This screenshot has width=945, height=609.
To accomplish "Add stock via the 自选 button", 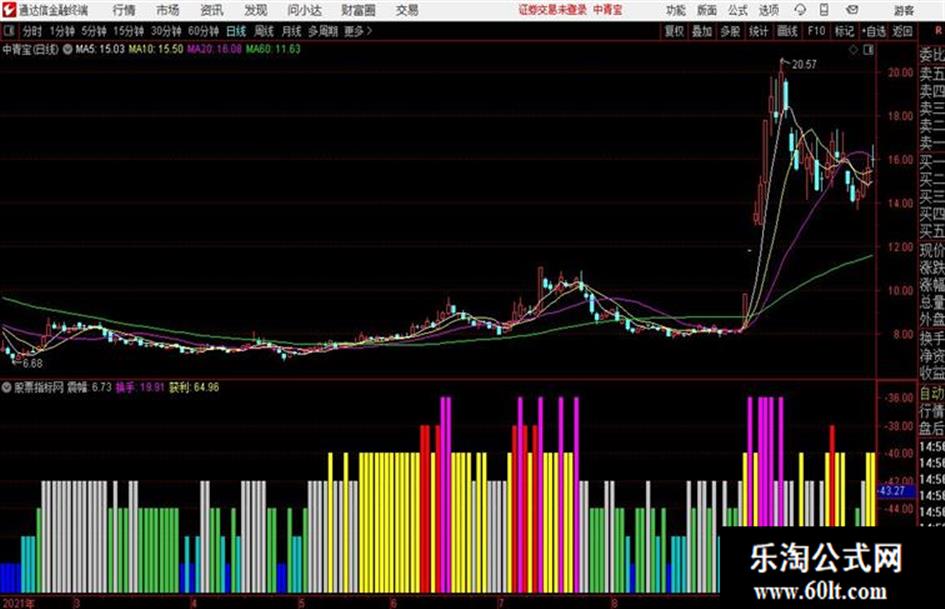I will tap(874, 31).
